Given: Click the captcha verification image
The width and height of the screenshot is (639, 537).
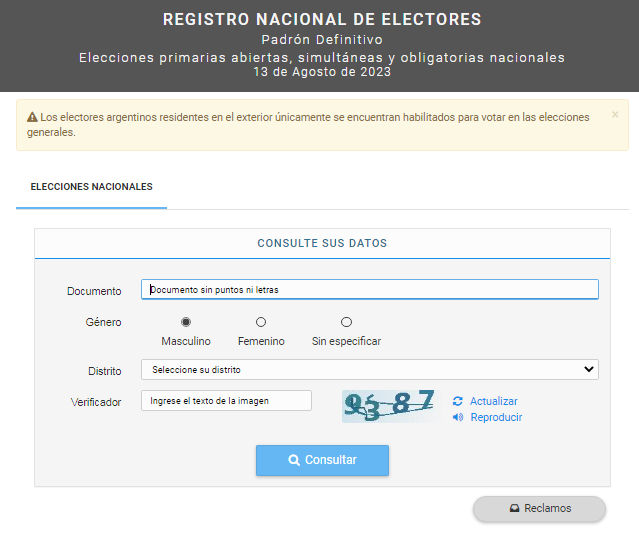Looking at the screenshot, I should 389,405.
